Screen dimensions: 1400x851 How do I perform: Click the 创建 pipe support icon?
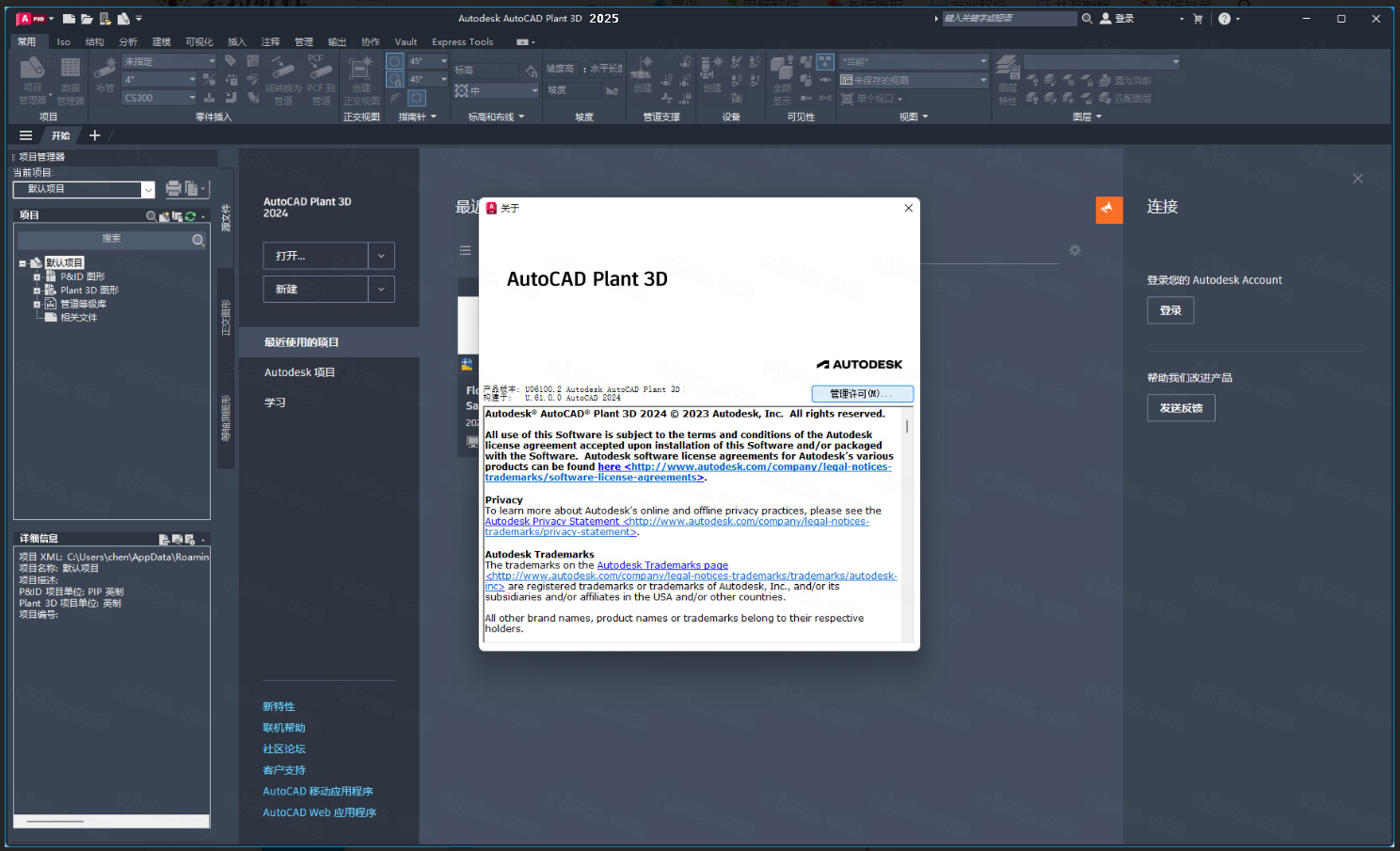point(643,73)
